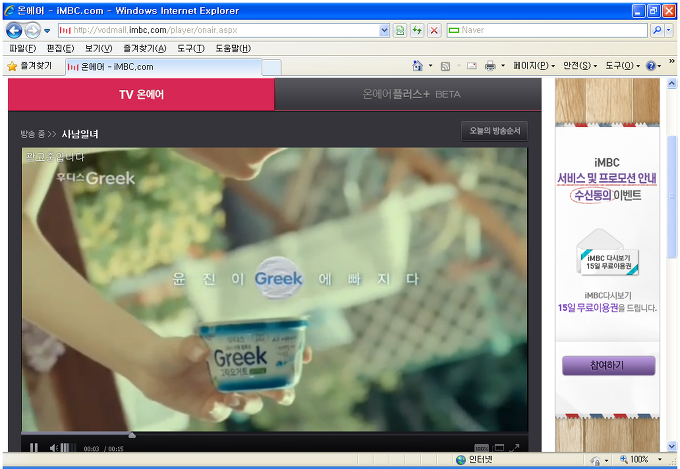Click the iMBC 다시보기 envelope coupon image
This screenshot has height=469, width=680.
coord(607,252)
